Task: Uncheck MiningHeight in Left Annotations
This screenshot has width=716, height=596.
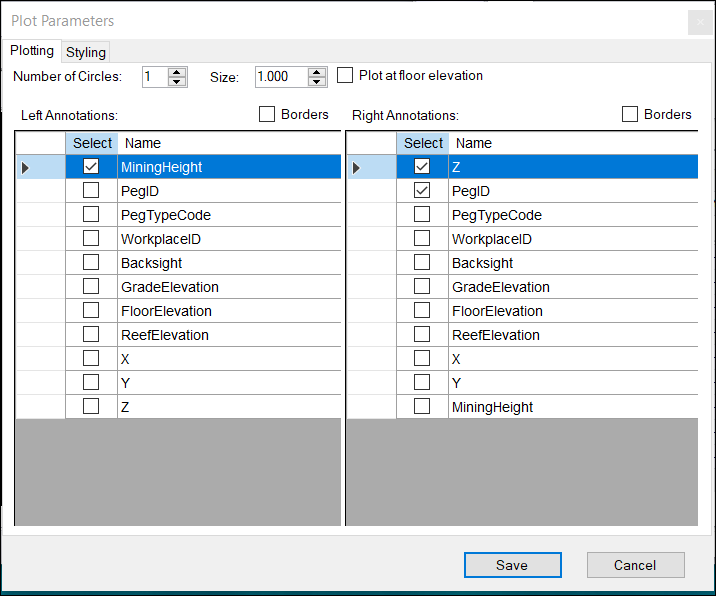Action: (91, 167)
